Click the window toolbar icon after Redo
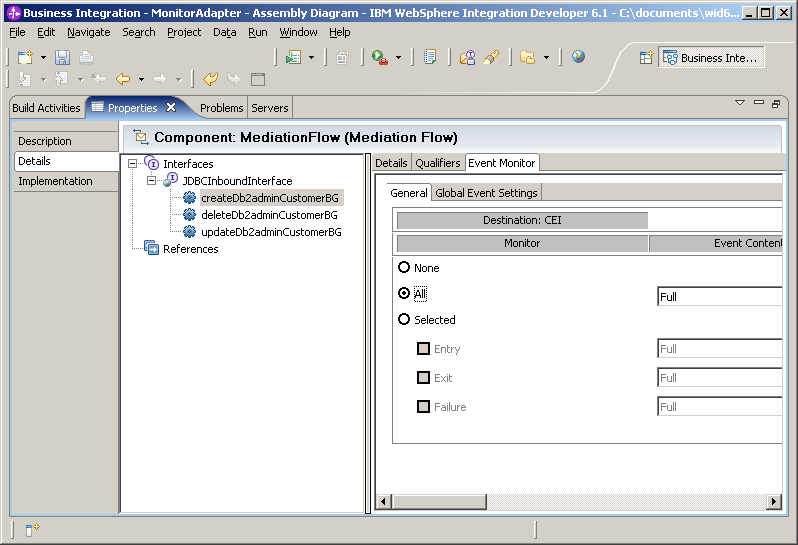The width and height of the screenshot is (798, 545). click(258, 79)
